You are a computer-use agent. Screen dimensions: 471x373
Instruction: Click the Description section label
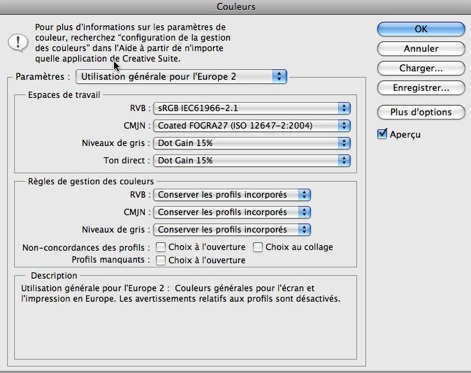[x=54, y=276]
